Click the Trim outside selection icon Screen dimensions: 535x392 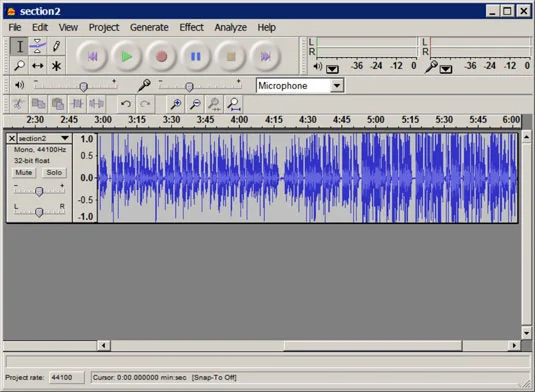[x=77, y=104]
